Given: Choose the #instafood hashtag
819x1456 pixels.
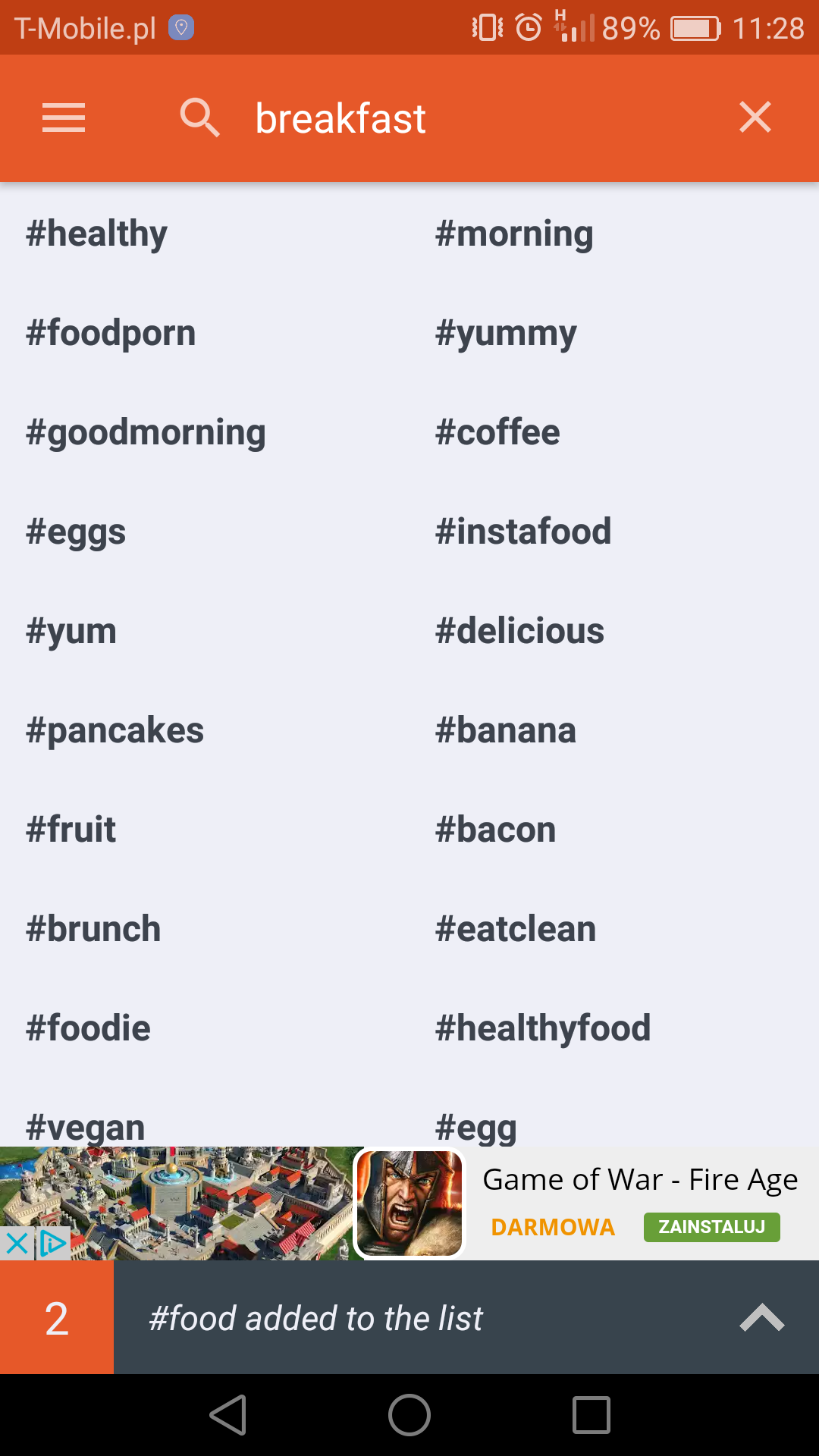Looking at the screenshot, I should pos(523,532).
